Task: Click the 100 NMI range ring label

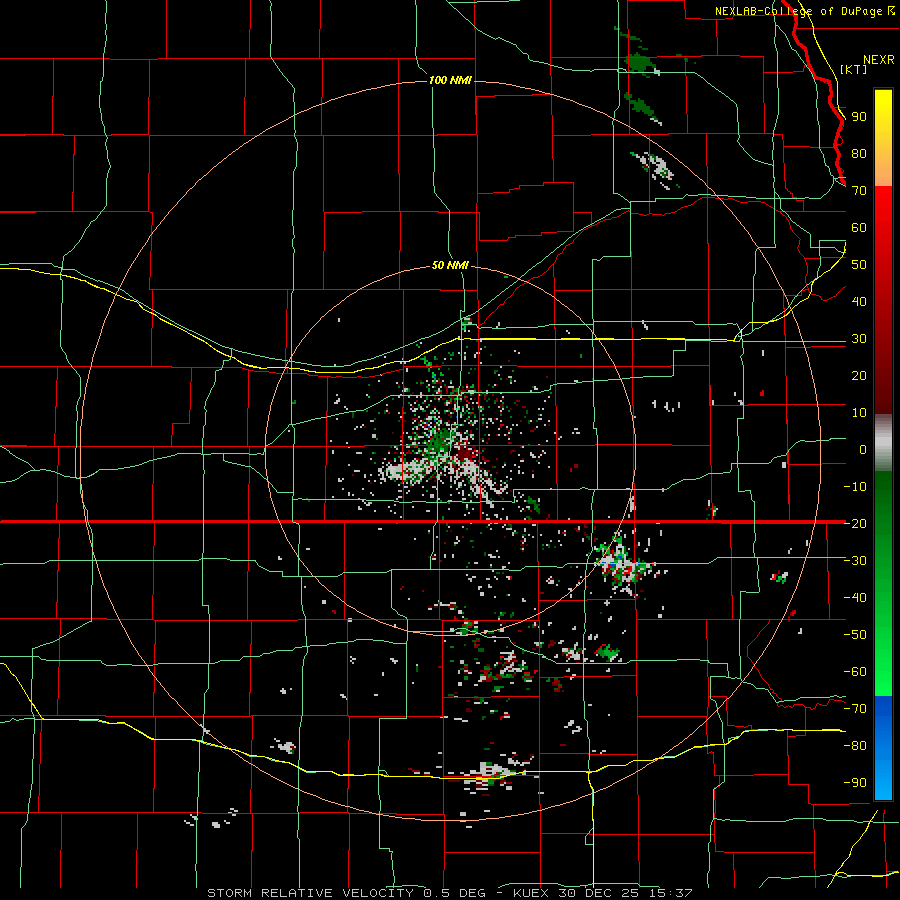Action: click(450, 80)
